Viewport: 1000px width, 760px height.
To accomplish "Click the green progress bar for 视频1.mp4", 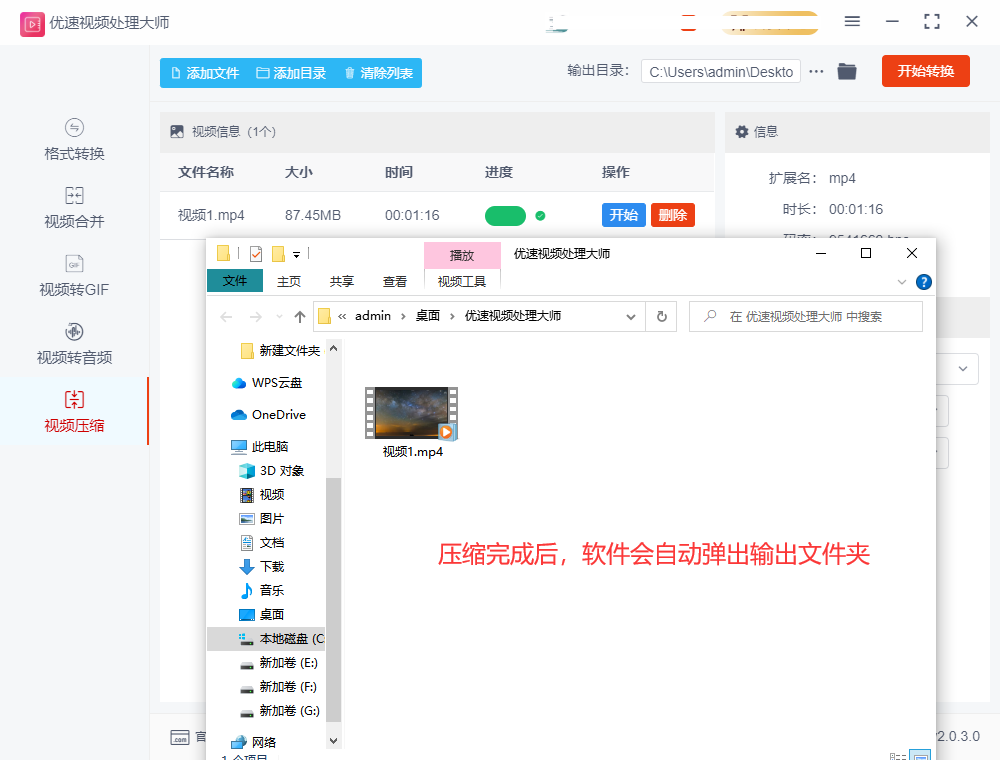I will tap(505, 215).
